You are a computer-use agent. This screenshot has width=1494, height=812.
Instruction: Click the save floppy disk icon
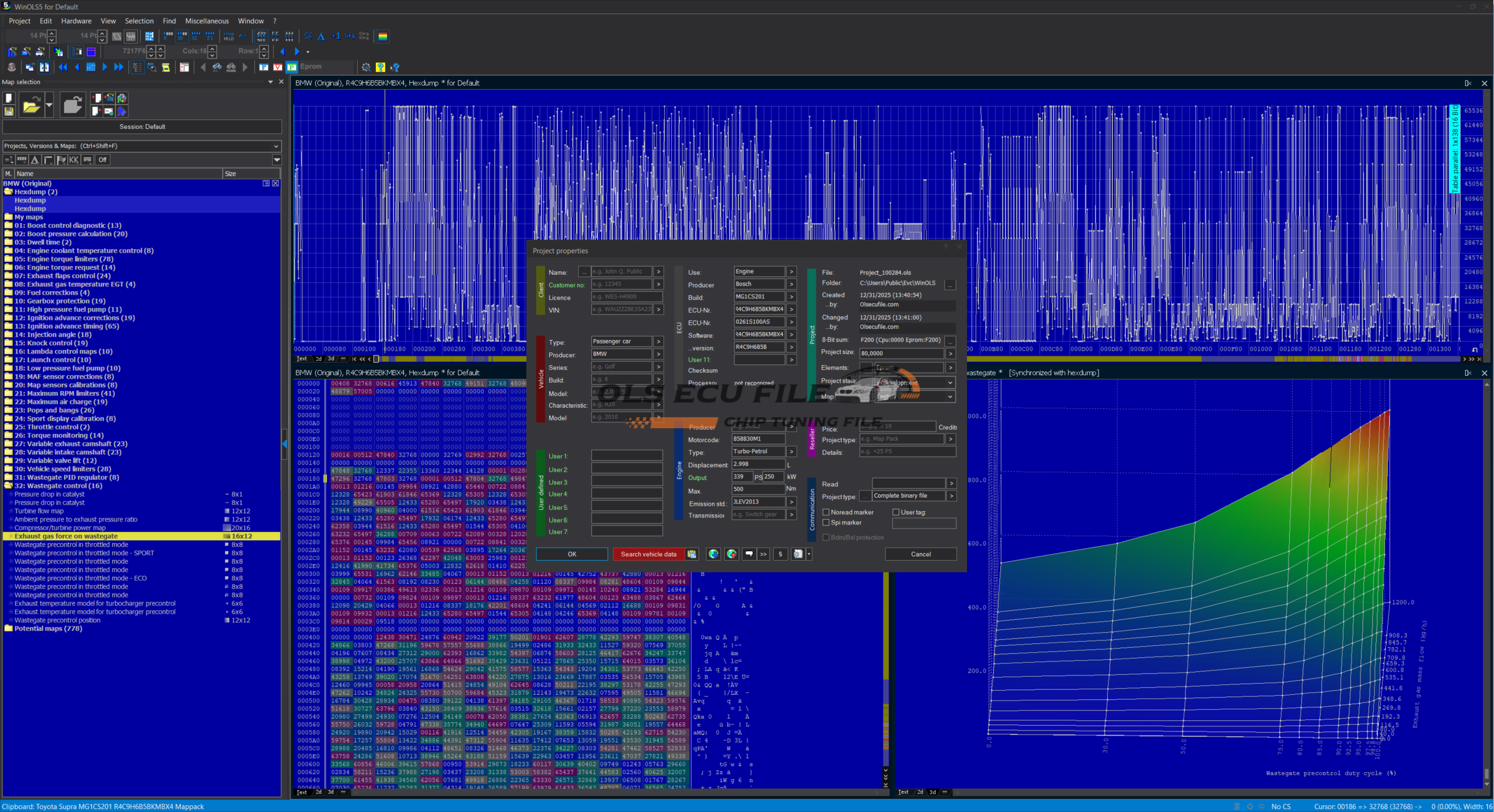click(9, 111)
